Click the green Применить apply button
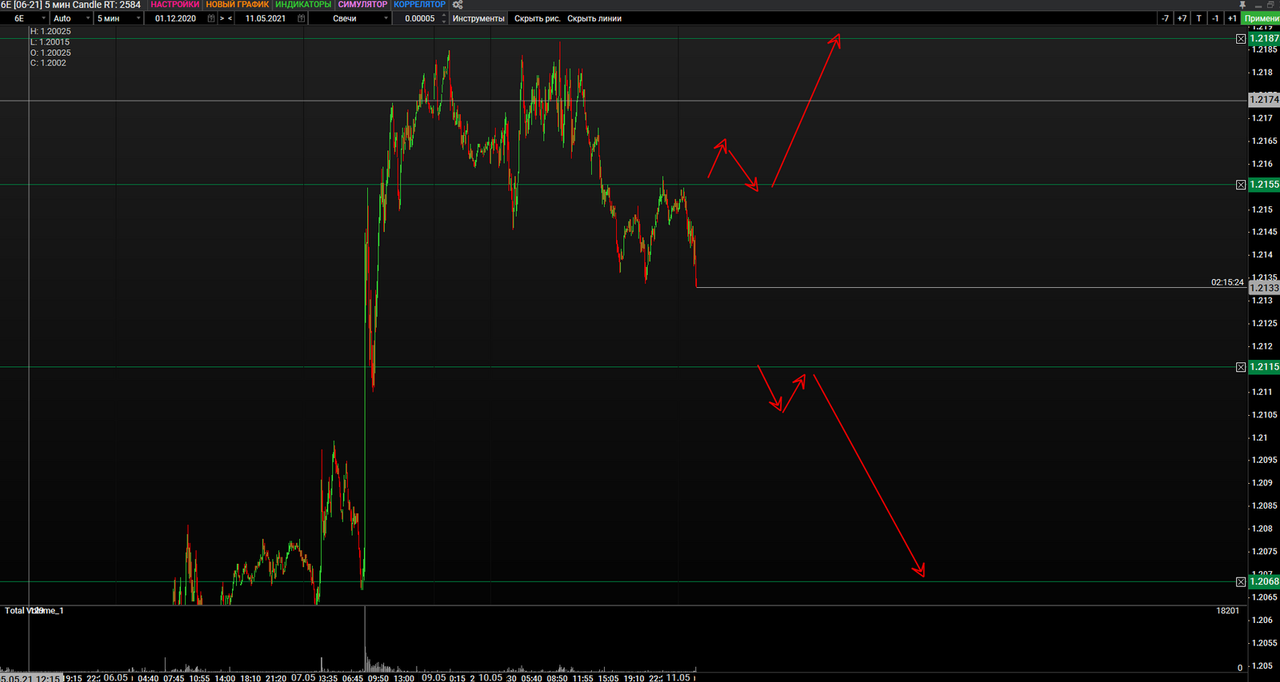The width and height of the screenshot is (1280, 682). (1260, 18)
